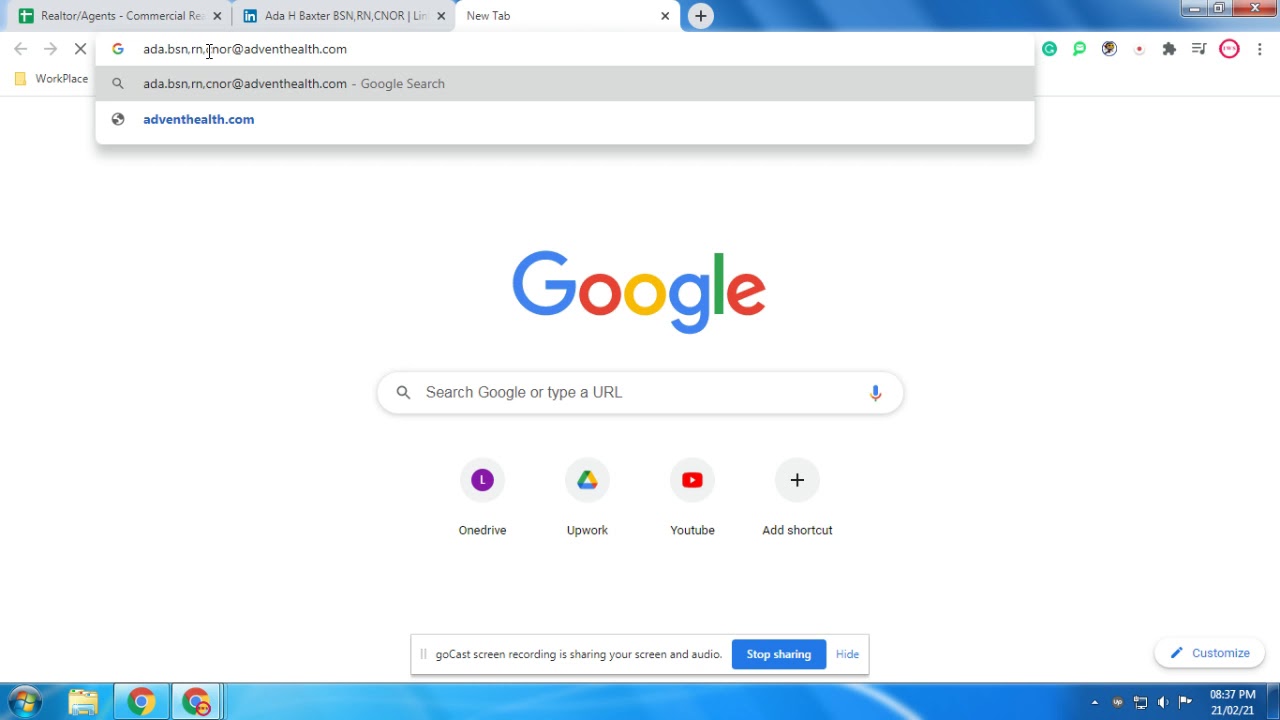This screenshot has height=720, width=1280.
Task: Add a new shortcut tile
Action: [797, 498]
